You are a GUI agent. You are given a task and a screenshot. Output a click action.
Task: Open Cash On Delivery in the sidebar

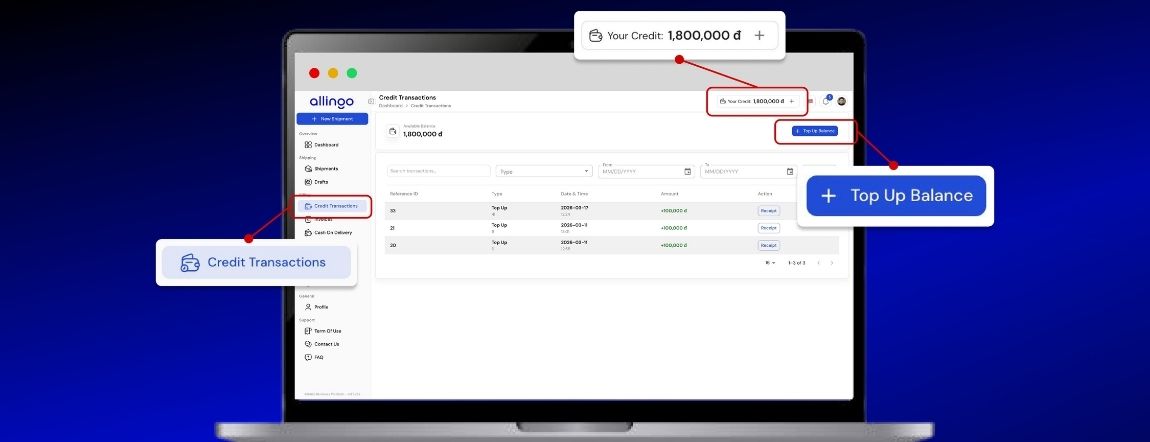(x=328, y=233)
